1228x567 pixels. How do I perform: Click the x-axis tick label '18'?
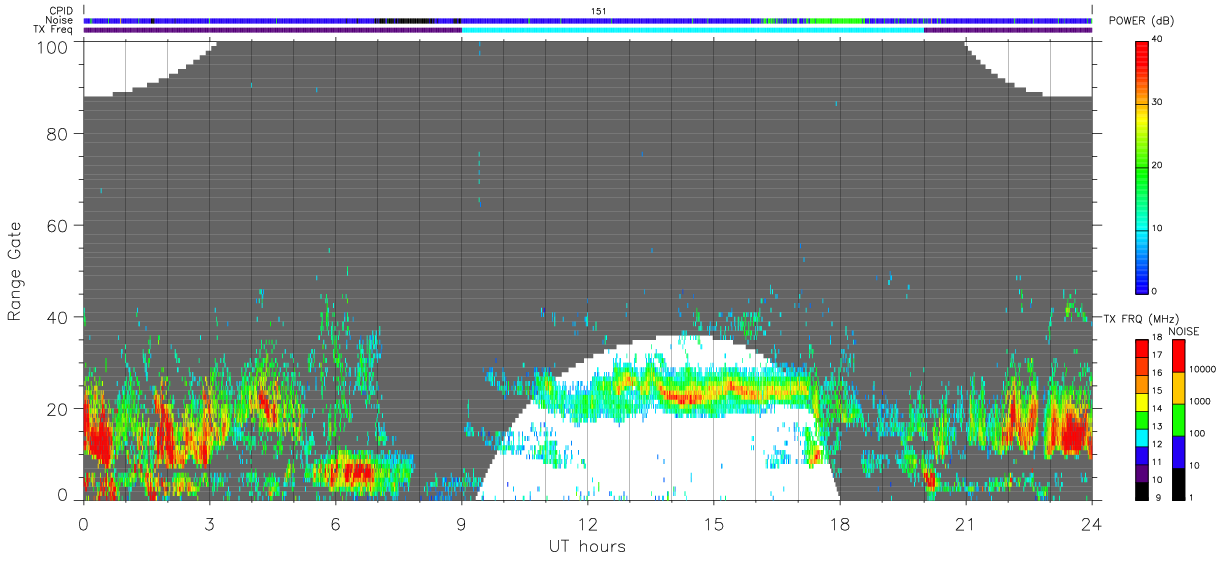pos(840,524)
